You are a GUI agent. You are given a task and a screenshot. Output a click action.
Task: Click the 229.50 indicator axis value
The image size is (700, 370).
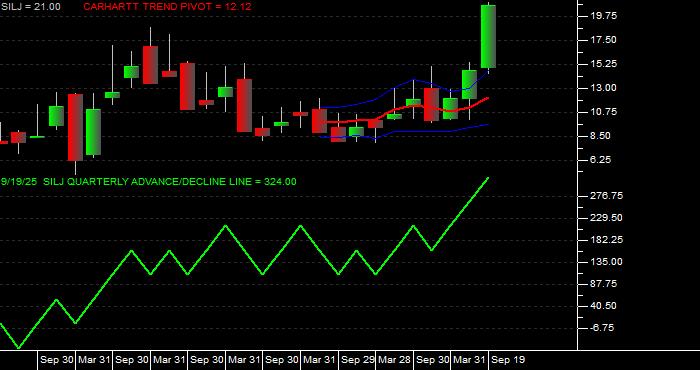coord(605,218)
